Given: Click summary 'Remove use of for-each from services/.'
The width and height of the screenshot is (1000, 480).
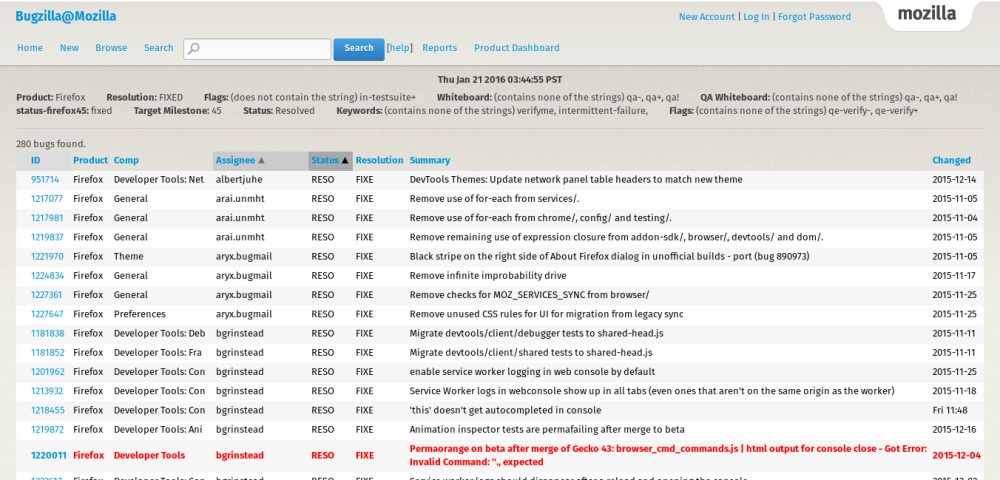Looking at the screenshot, I should click(x=494, y=199).
